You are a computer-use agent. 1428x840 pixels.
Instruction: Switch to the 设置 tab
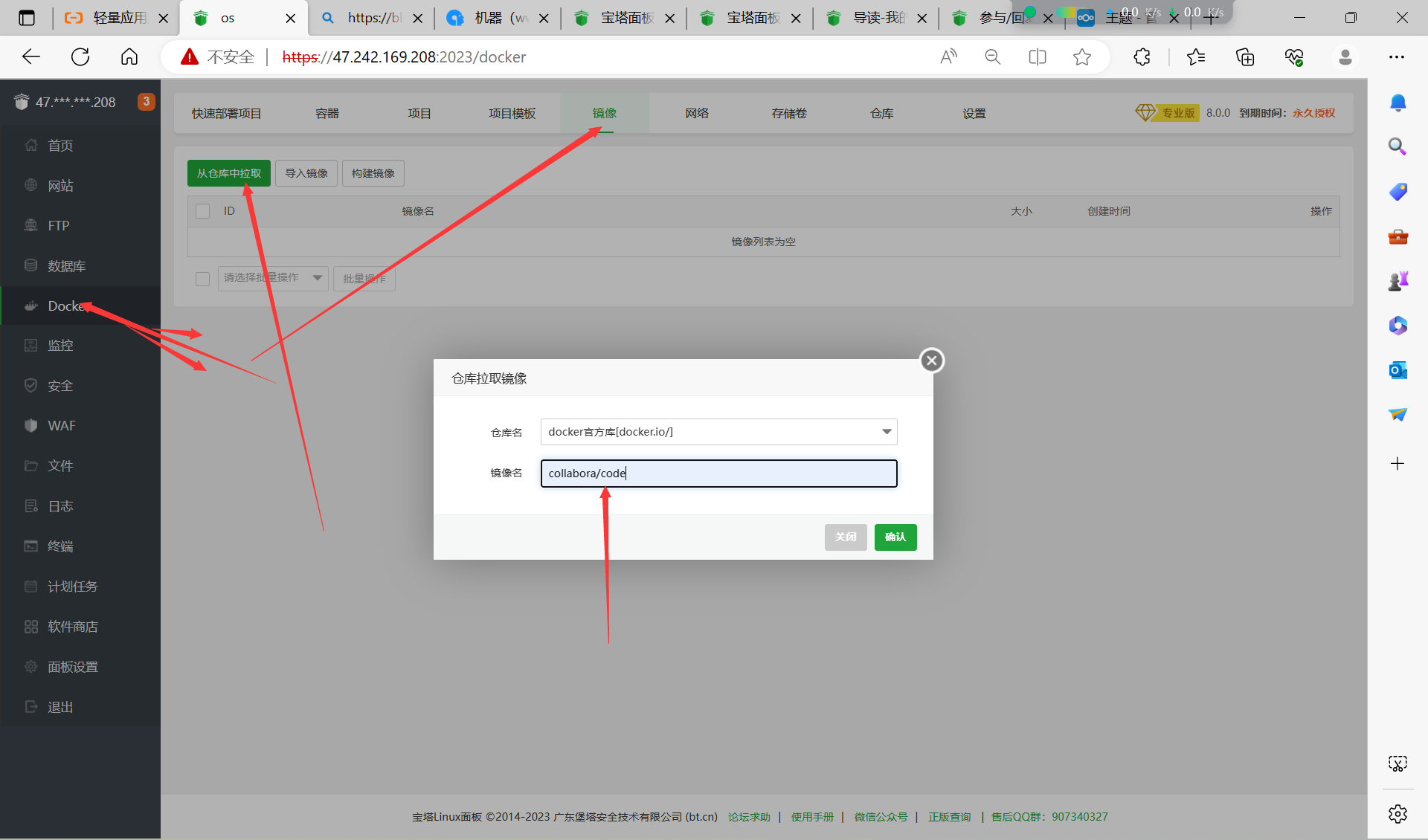pyautogui.click(x=974, y=113)
